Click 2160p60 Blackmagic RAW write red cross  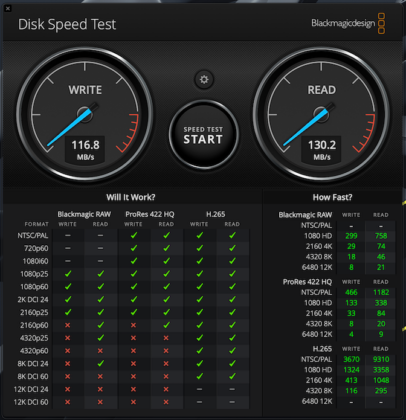pos(68,325)
